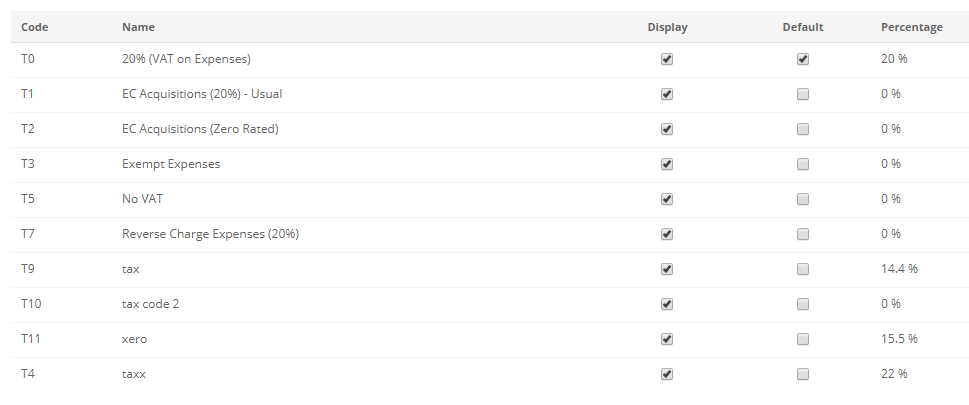
Task: Set taxx T4 as default code
Action: (x=803, y=374)
